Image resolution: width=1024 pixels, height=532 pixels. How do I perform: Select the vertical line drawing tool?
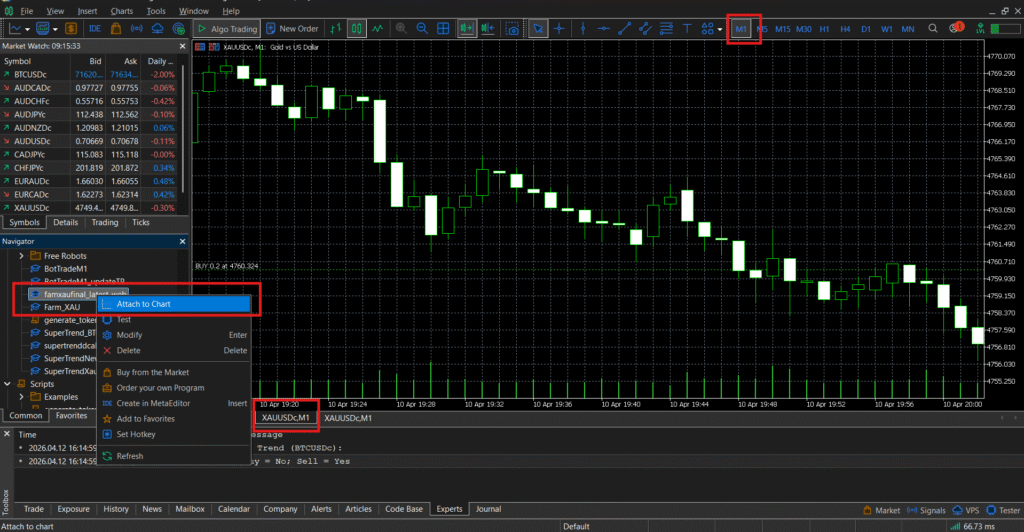581,29
